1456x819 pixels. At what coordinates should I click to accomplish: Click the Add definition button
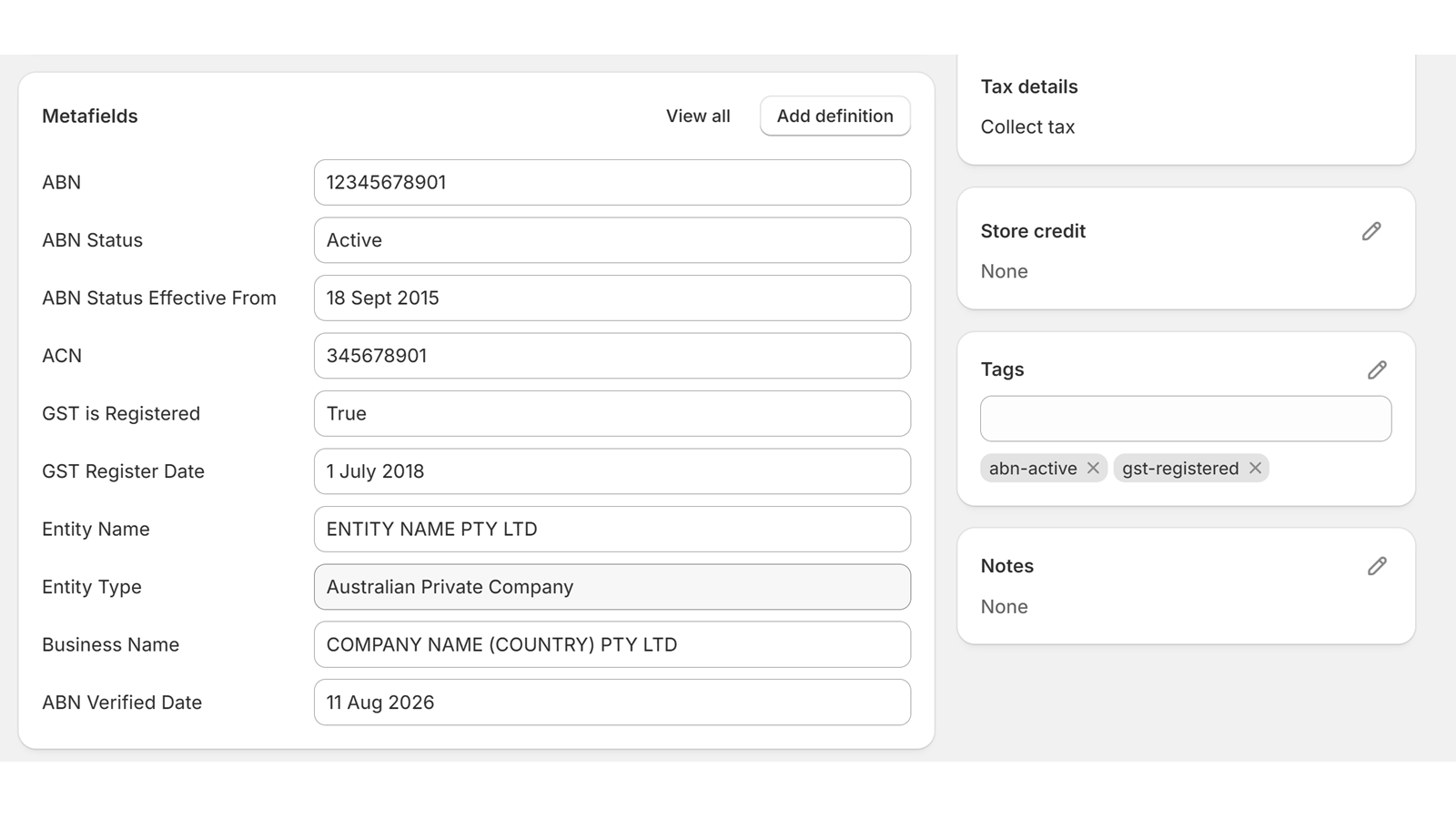[835, 116]
